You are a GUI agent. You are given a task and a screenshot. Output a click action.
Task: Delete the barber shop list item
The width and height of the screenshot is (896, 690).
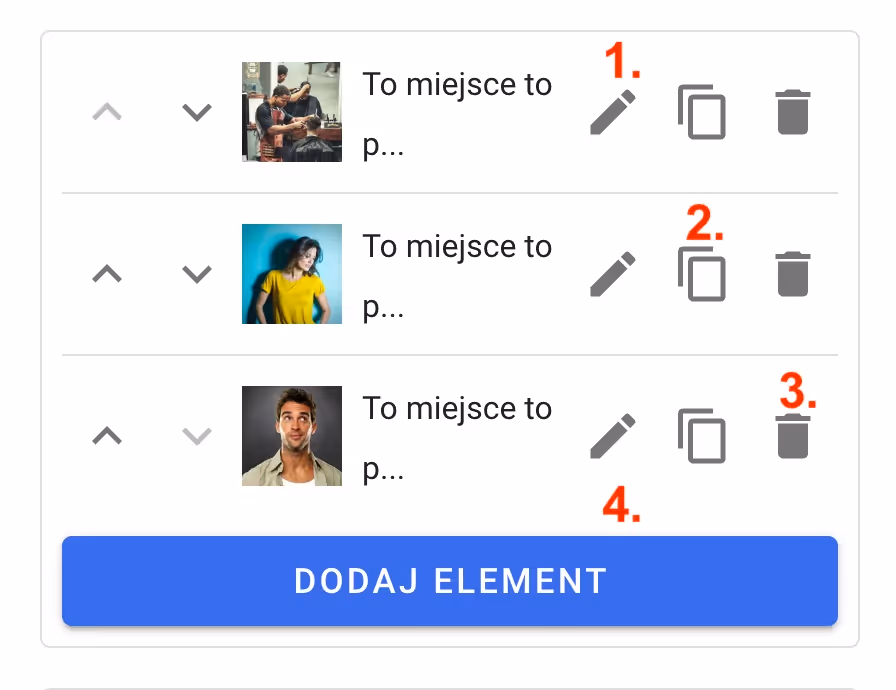click(x=793, y=112)
